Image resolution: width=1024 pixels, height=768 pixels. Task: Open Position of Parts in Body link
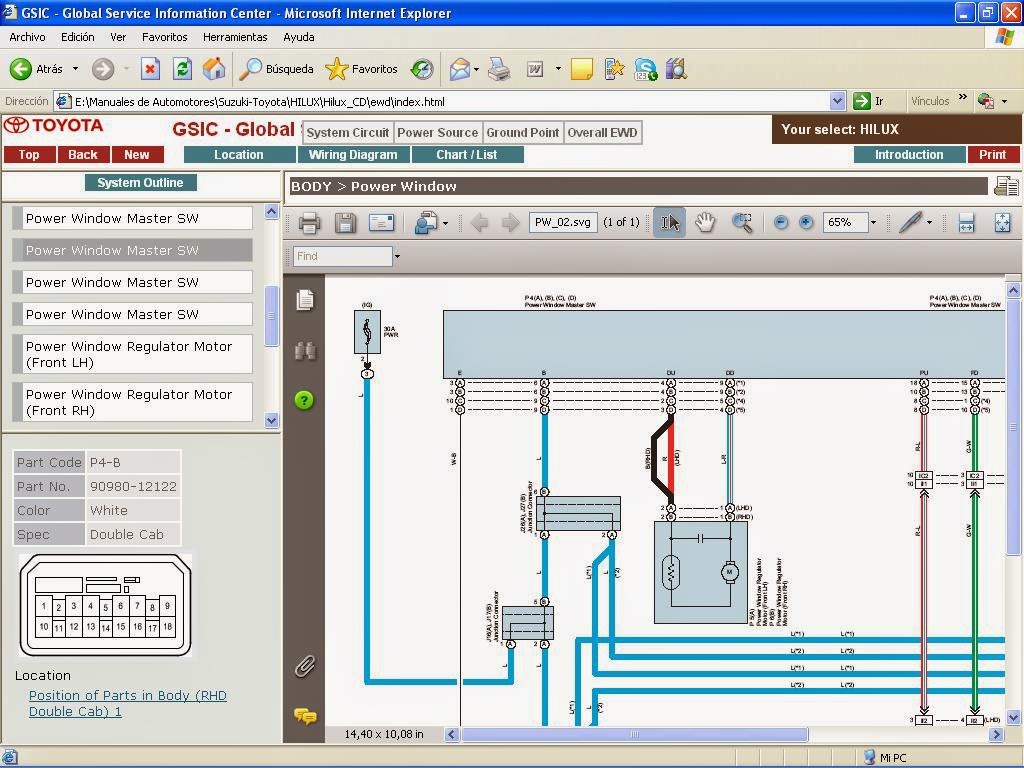point(127,703)
